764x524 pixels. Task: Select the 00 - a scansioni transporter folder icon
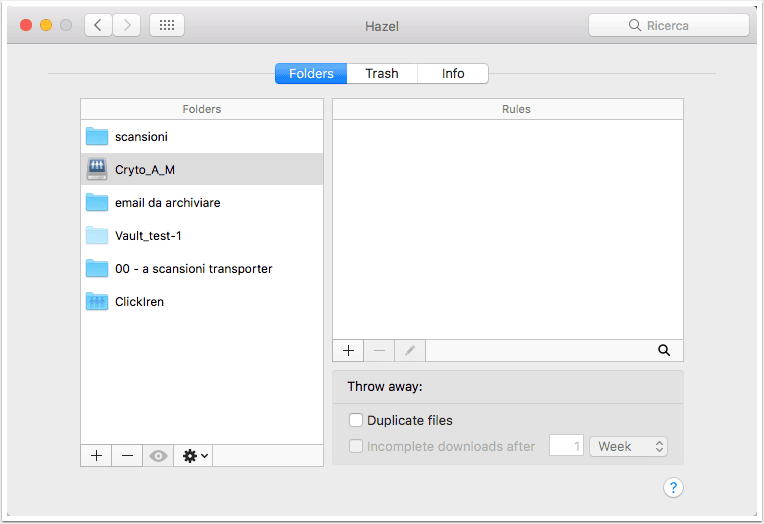(x=97, y=269)
